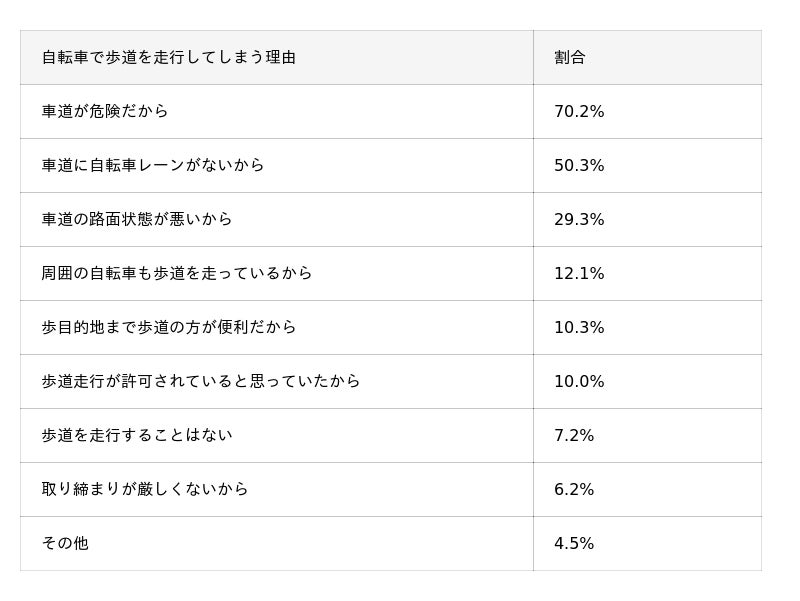The image size is (800, 601).
Task: Select the 70.2% value cell
Action: tap(647, 111)
